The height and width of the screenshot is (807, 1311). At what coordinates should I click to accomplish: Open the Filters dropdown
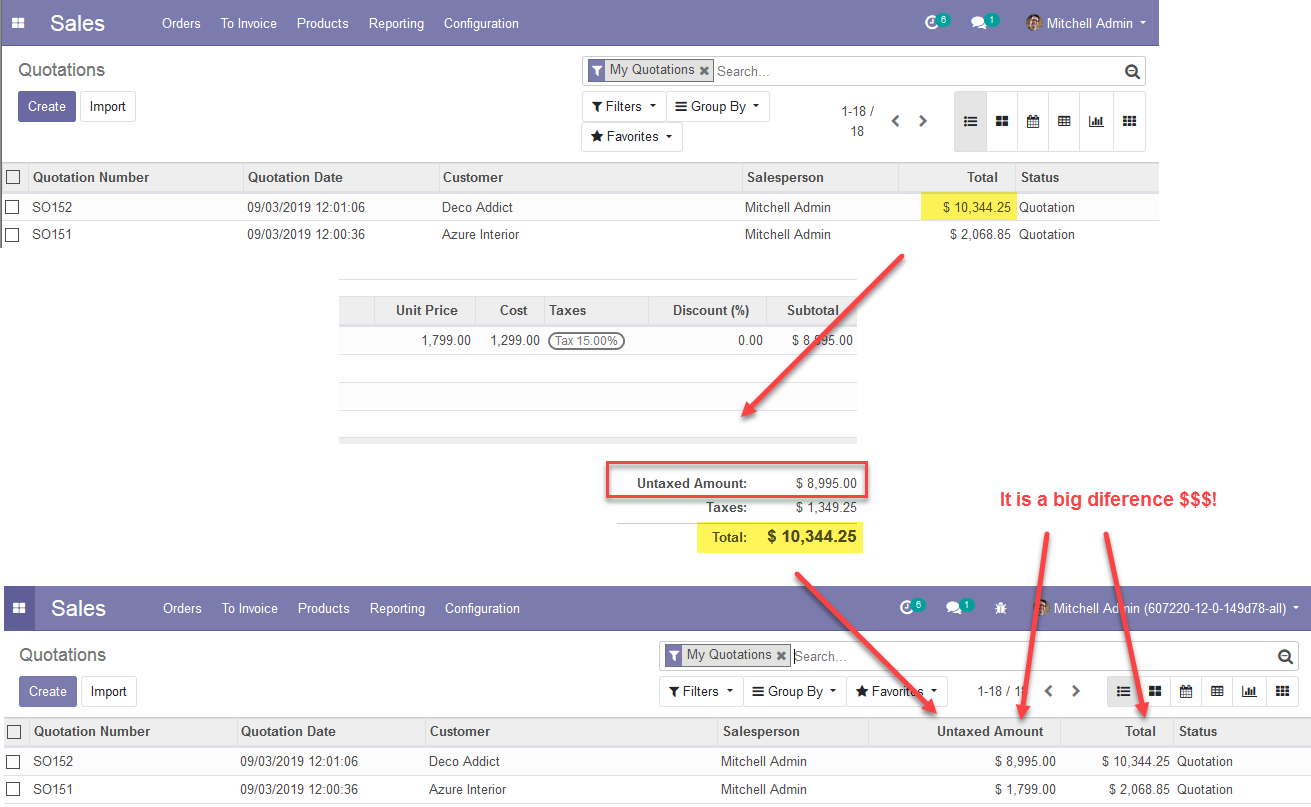click(623, 105)
